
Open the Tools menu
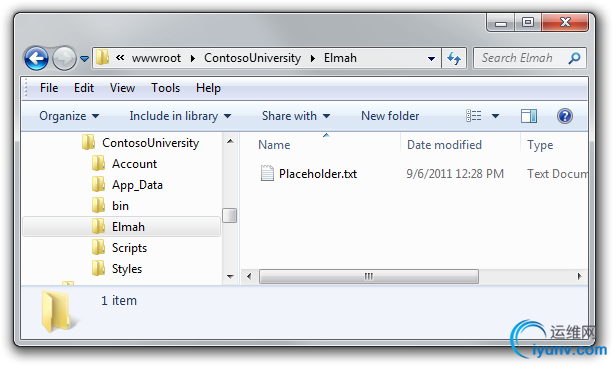[x=165, y=88]
